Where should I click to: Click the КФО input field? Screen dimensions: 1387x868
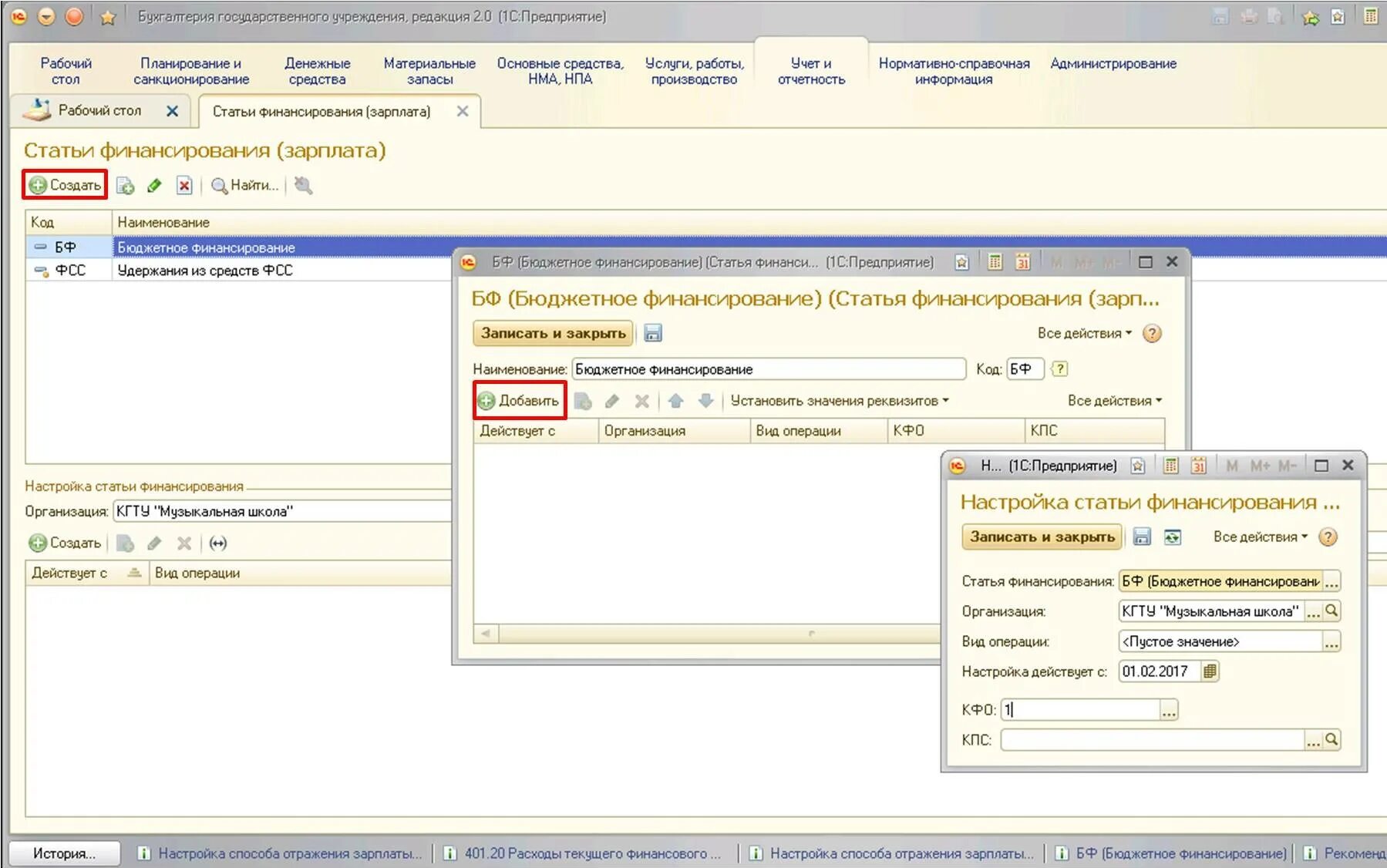[x=1080, y=710]
